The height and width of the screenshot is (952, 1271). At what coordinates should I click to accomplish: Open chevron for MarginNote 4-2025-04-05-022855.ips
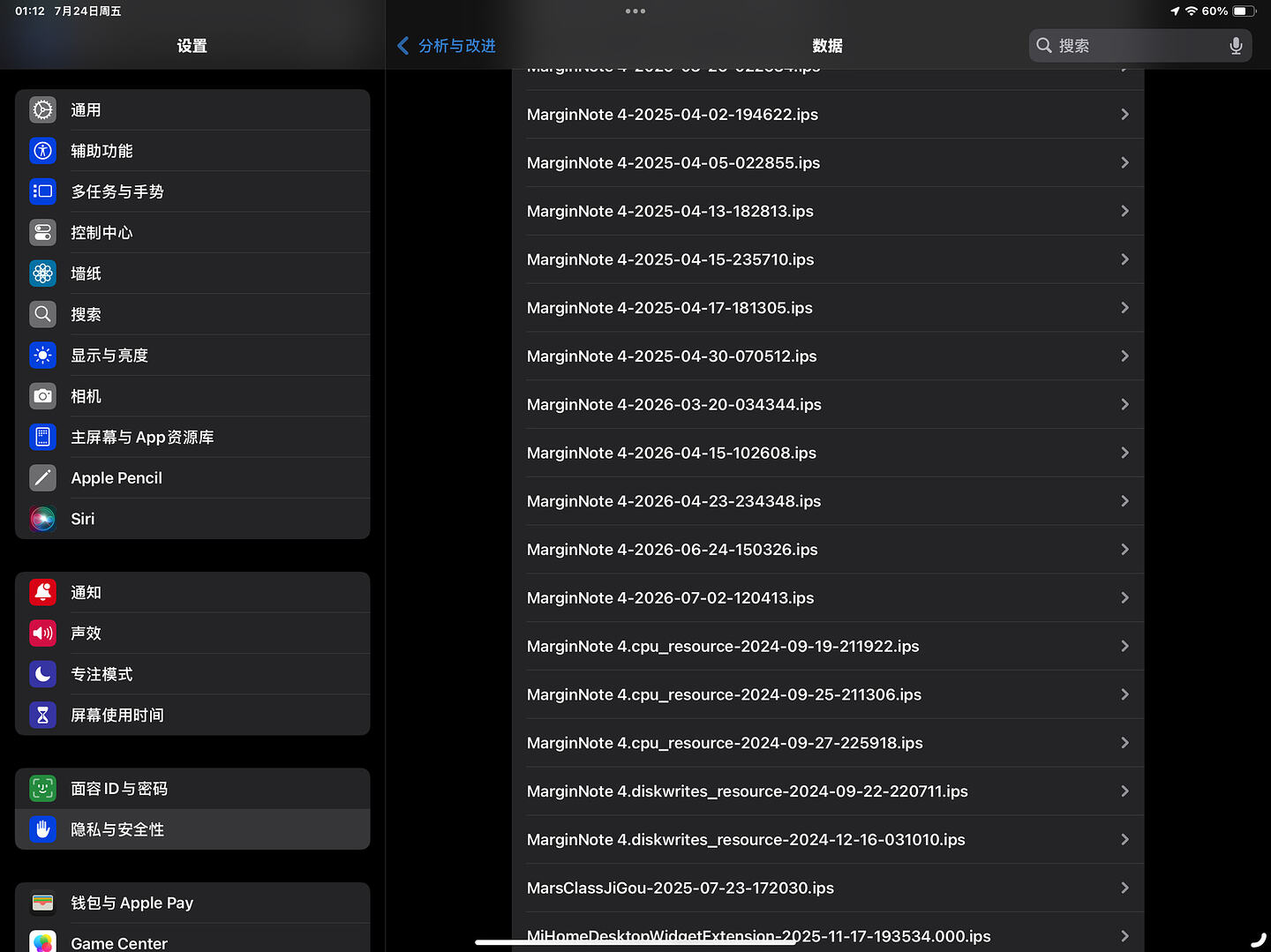[x=1124, y=163]
